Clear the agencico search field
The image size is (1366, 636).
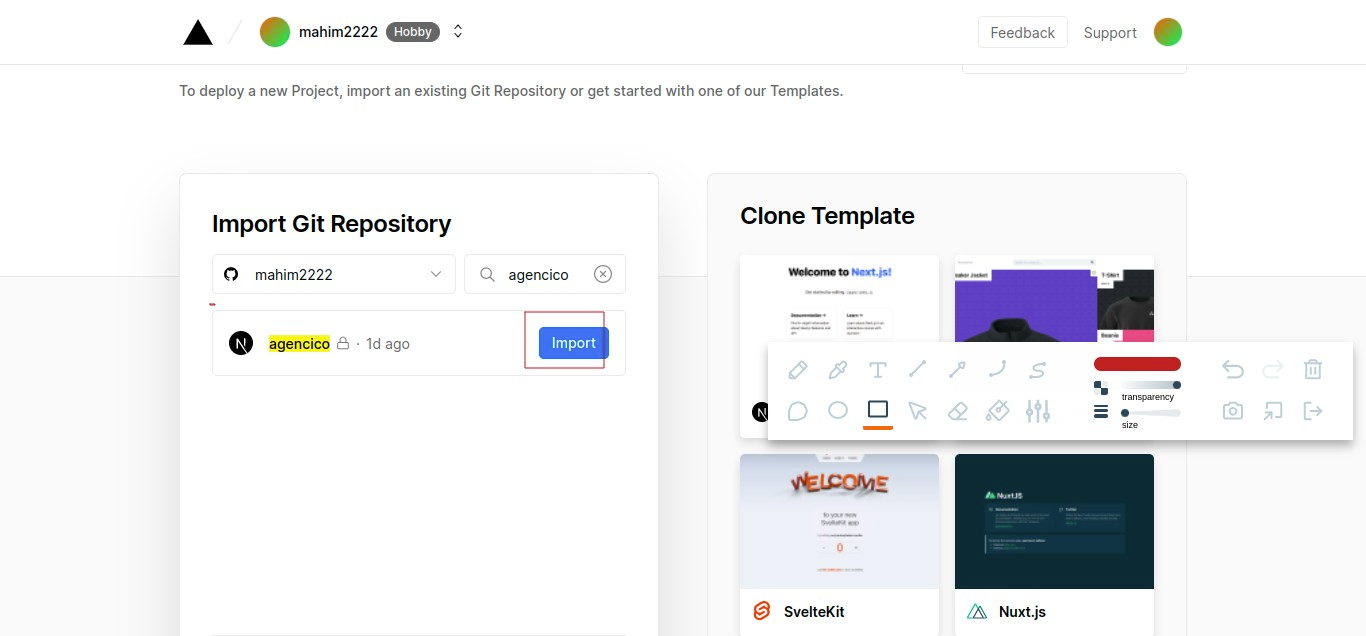click(x=603, y=274)
